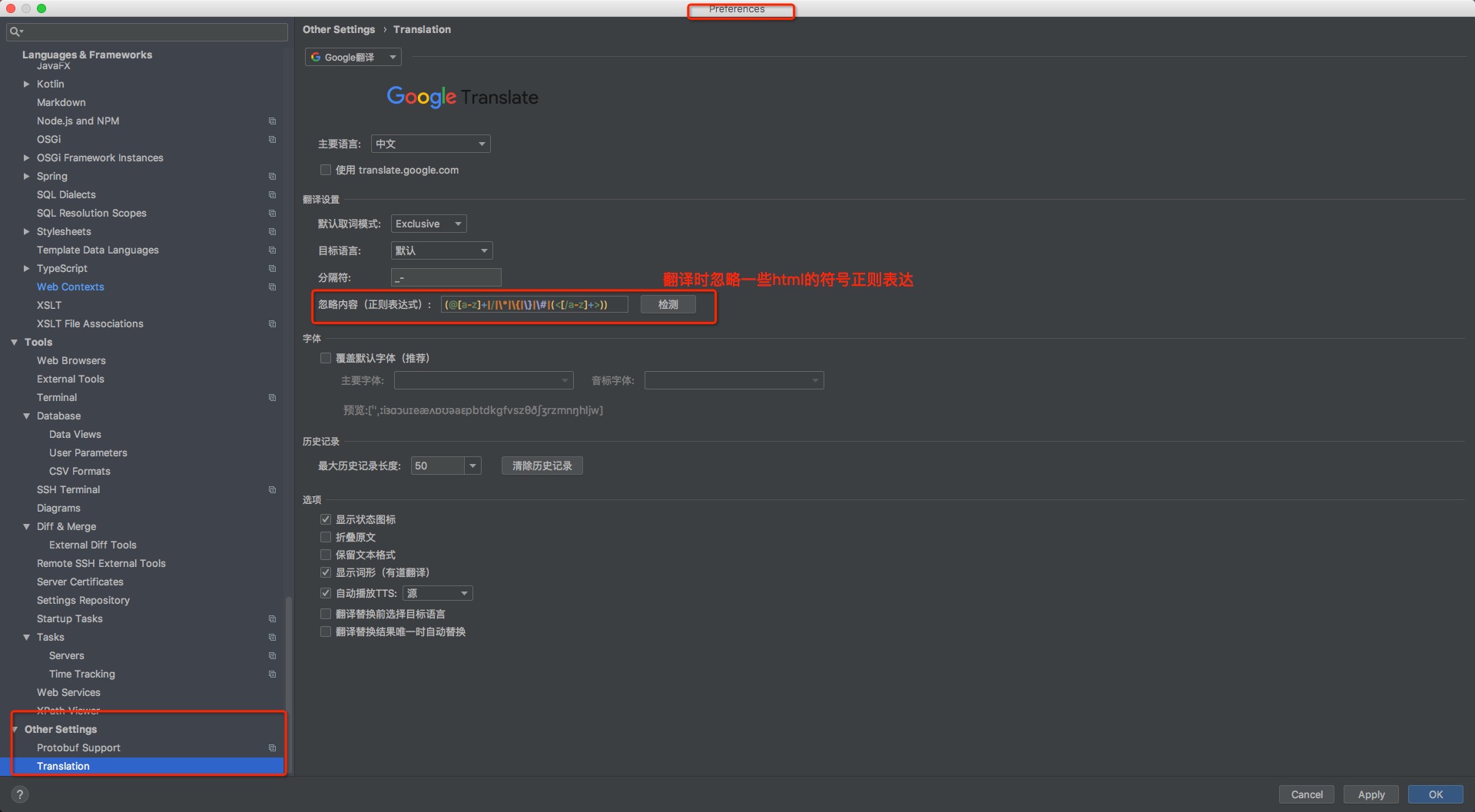1475x812 pixels.
Task: Open the Translation settings item
Action: click(x=142, y=767)
